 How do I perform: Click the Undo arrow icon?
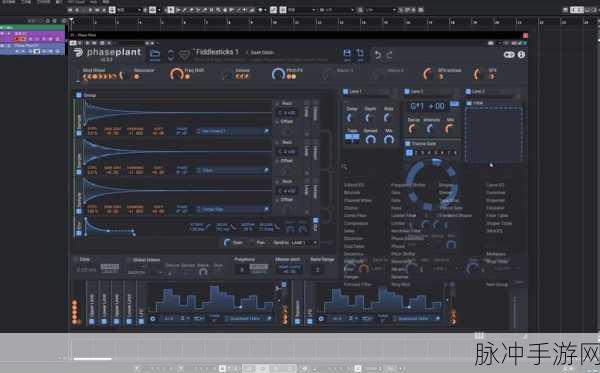(378, 55)
